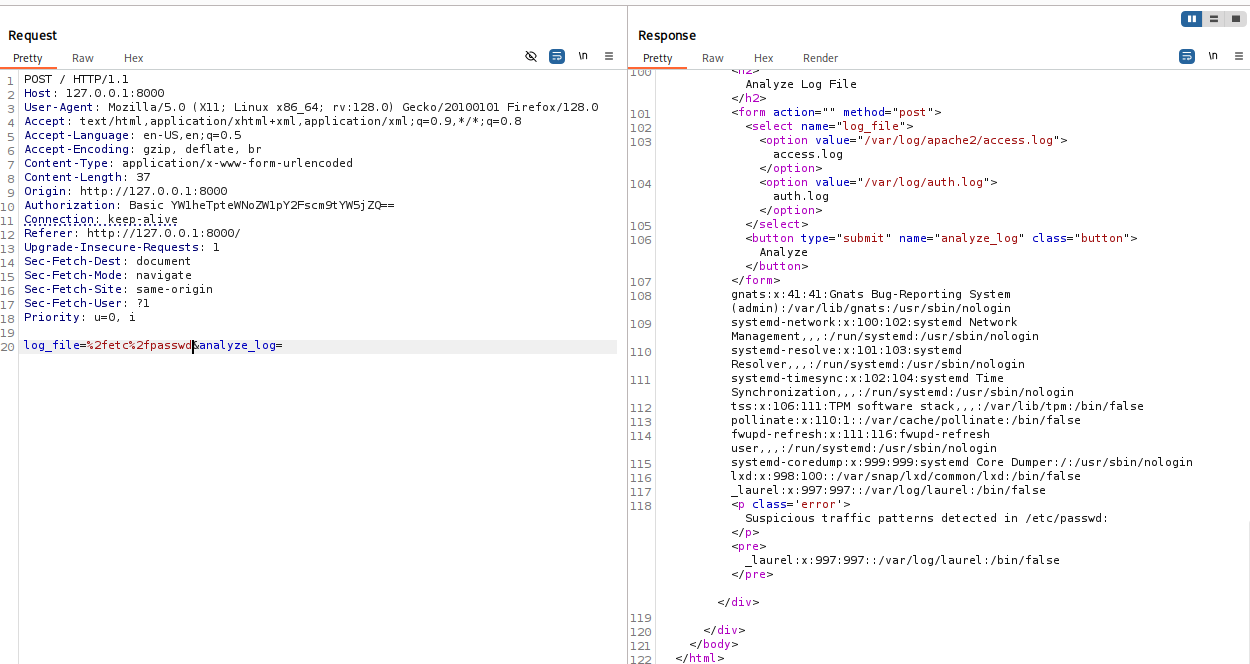Screen dimensions: 1250x664
Task: Click the 'systemd-resolve:x:101:103' passwd entry
Action: pyautogui.click(x=878, y=358)
